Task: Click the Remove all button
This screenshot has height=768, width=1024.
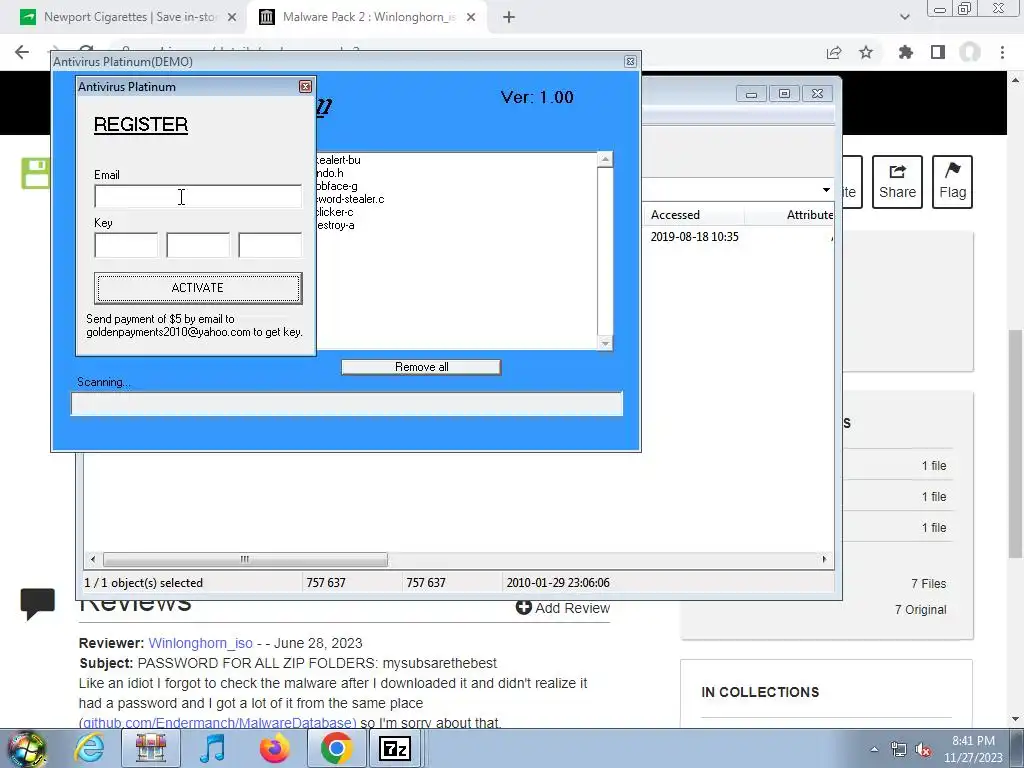Action: click(x=421, y=367)
